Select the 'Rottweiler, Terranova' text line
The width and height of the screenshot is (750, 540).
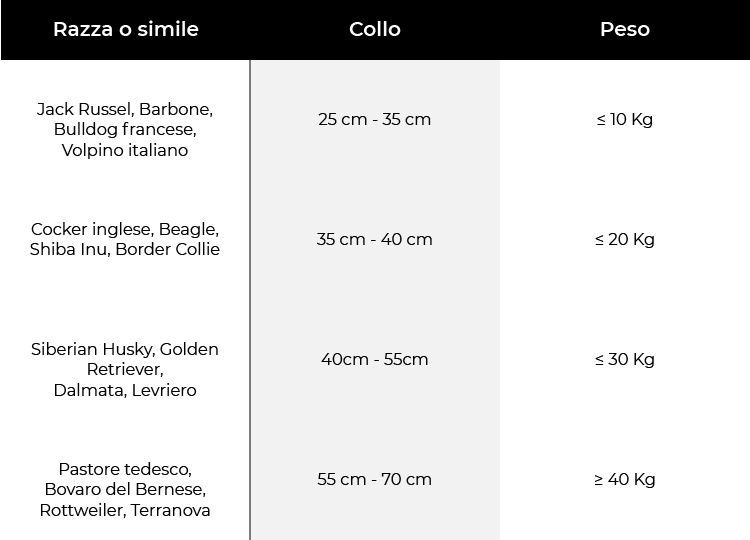125,510
